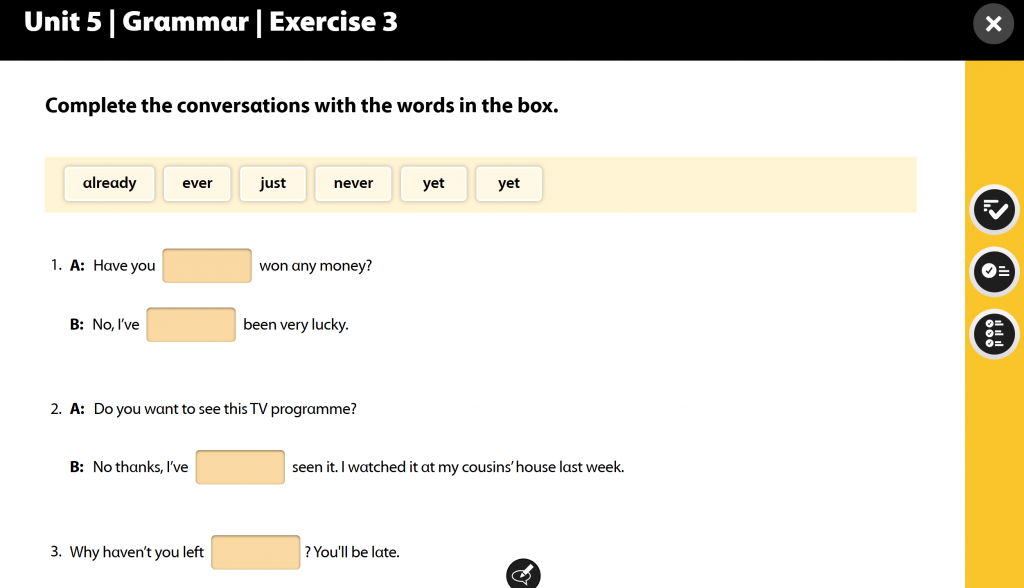Open the pen annotation tool at bottom
The height and width of the screenshot is (588, 1024).
tap(523, 574)
